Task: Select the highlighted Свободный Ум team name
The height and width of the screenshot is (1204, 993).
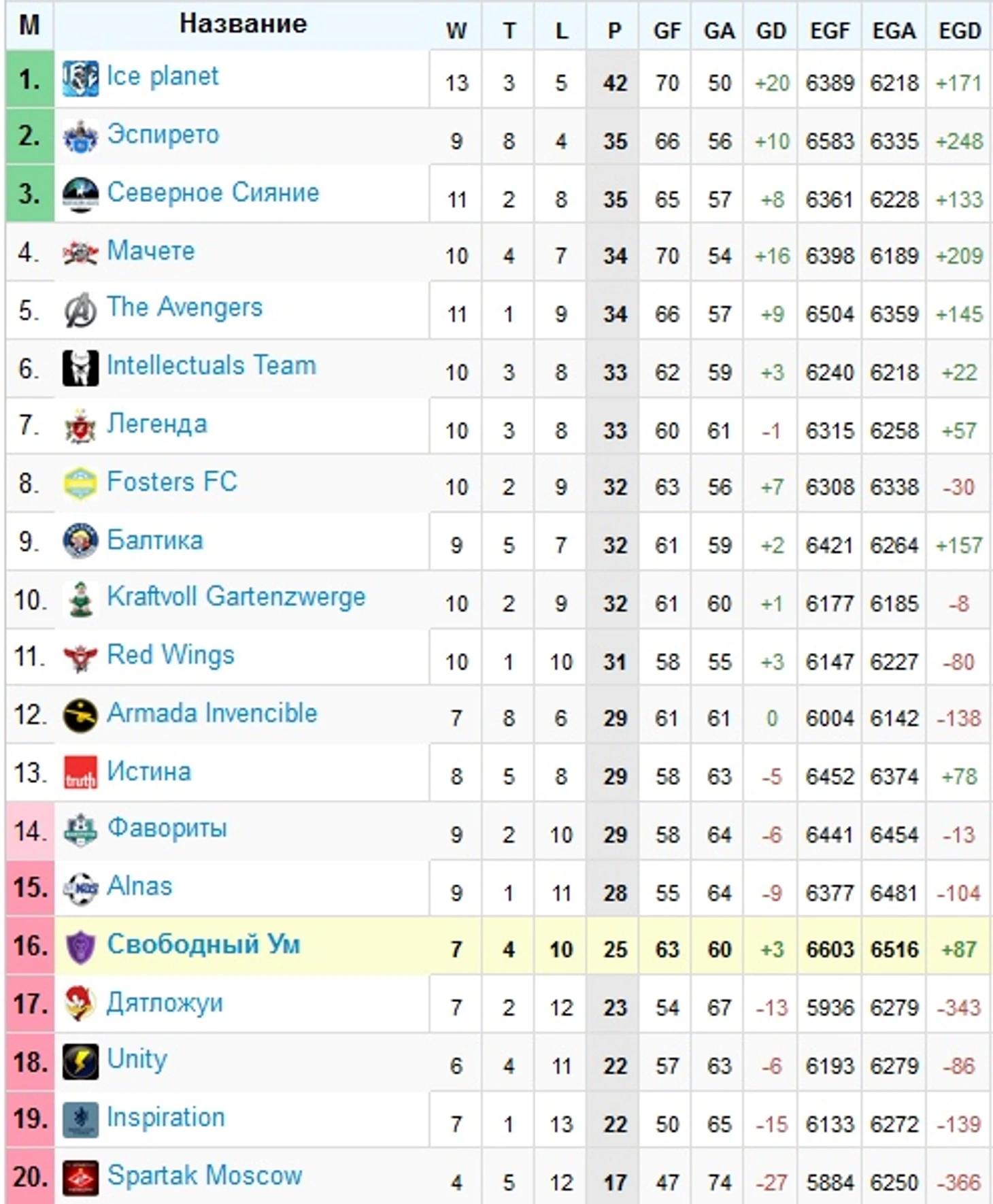Action: pyautogui.click(x=203, y=945)
